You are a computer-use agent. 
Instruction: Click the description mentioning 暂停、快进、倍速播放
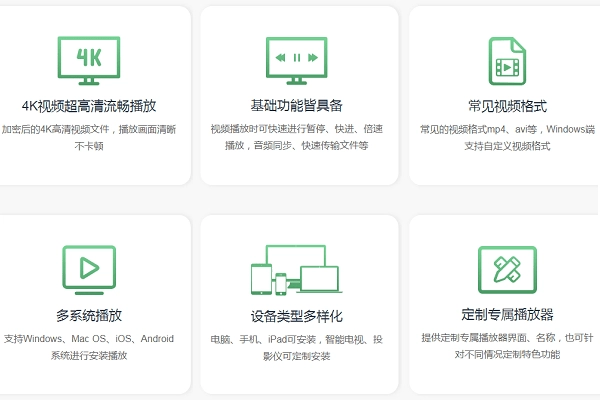(297, 137)
